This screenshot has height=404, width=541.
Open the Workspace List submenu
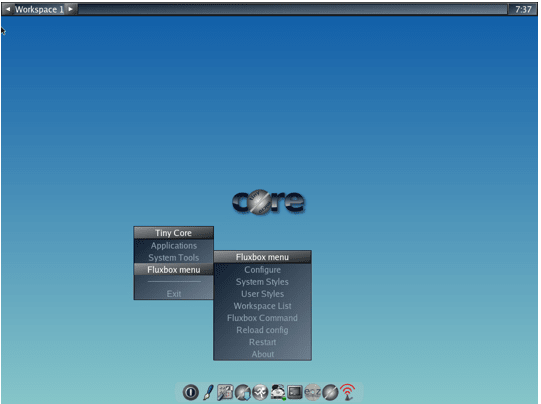262,306
